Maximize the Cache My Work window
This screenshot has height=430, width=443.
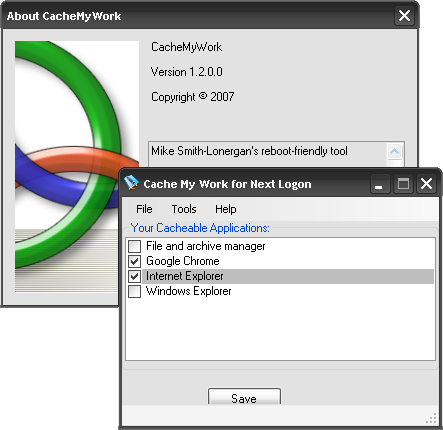[403, 184]
